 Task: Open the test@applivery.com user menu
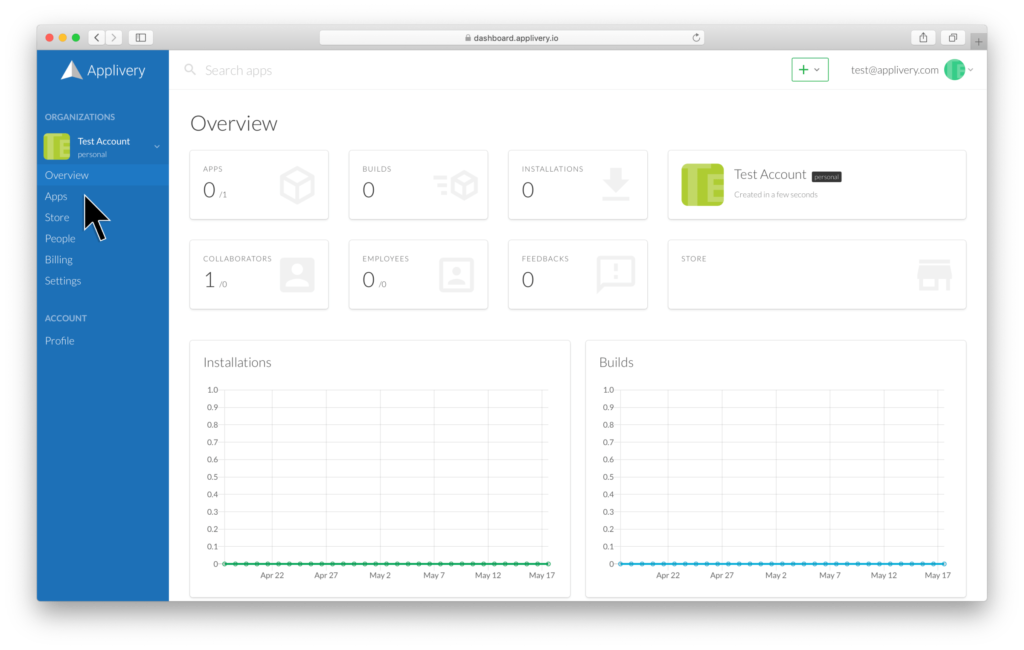tap(912, 70)
